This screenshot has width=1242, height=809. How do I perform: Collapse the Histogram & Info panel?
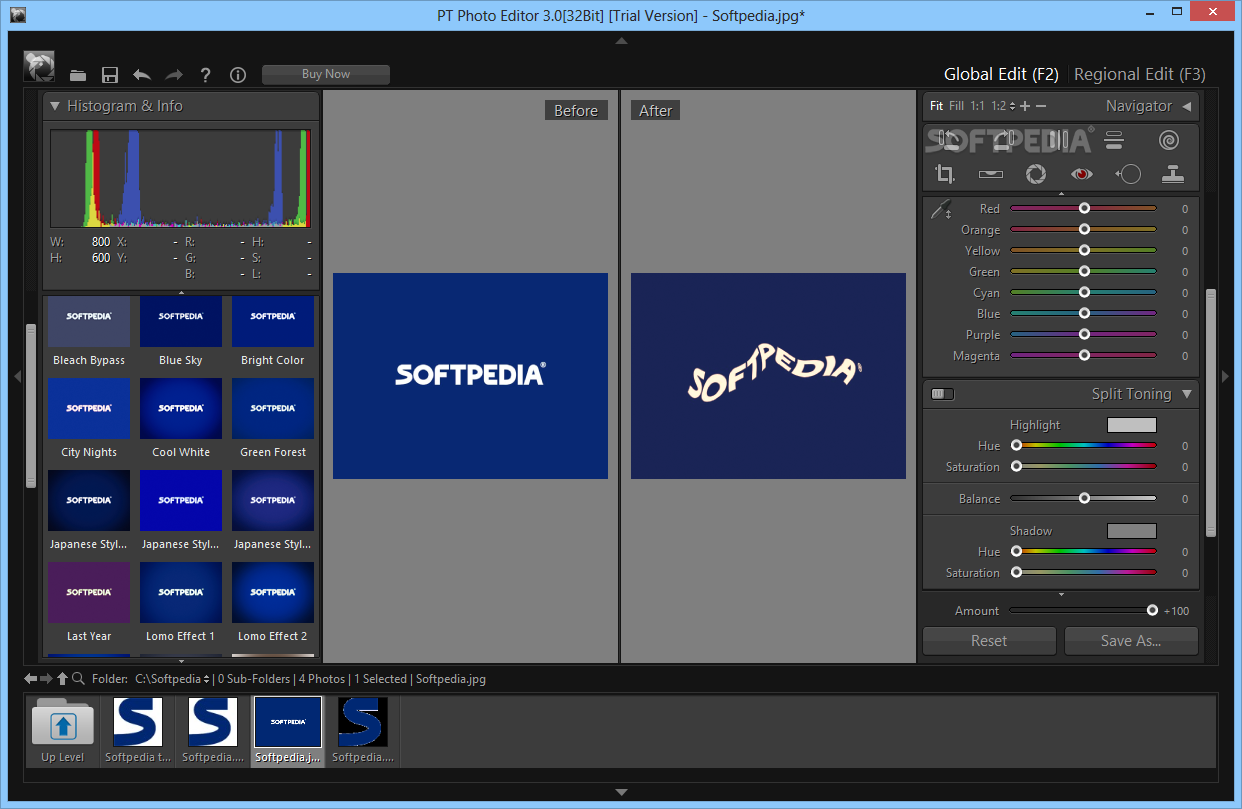pyautogui.click(x=55, y=106)
